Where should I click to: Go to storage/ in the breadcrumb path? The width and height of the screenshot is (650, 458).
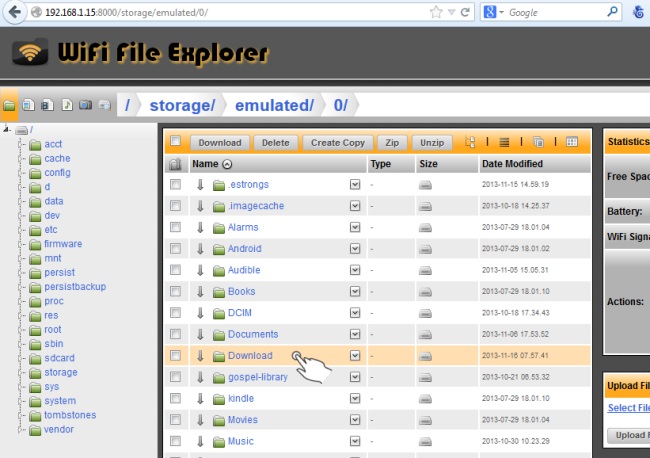click(181, 105)
